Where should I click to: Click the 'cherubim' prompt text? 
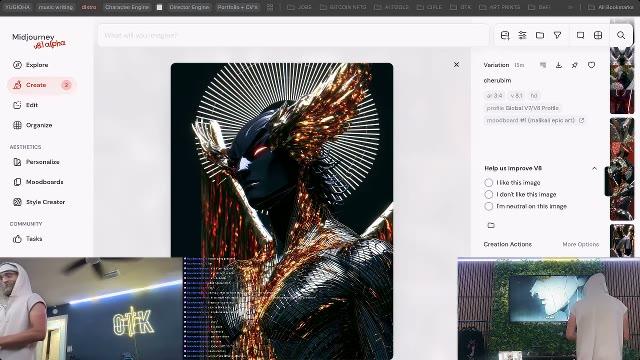497,80
